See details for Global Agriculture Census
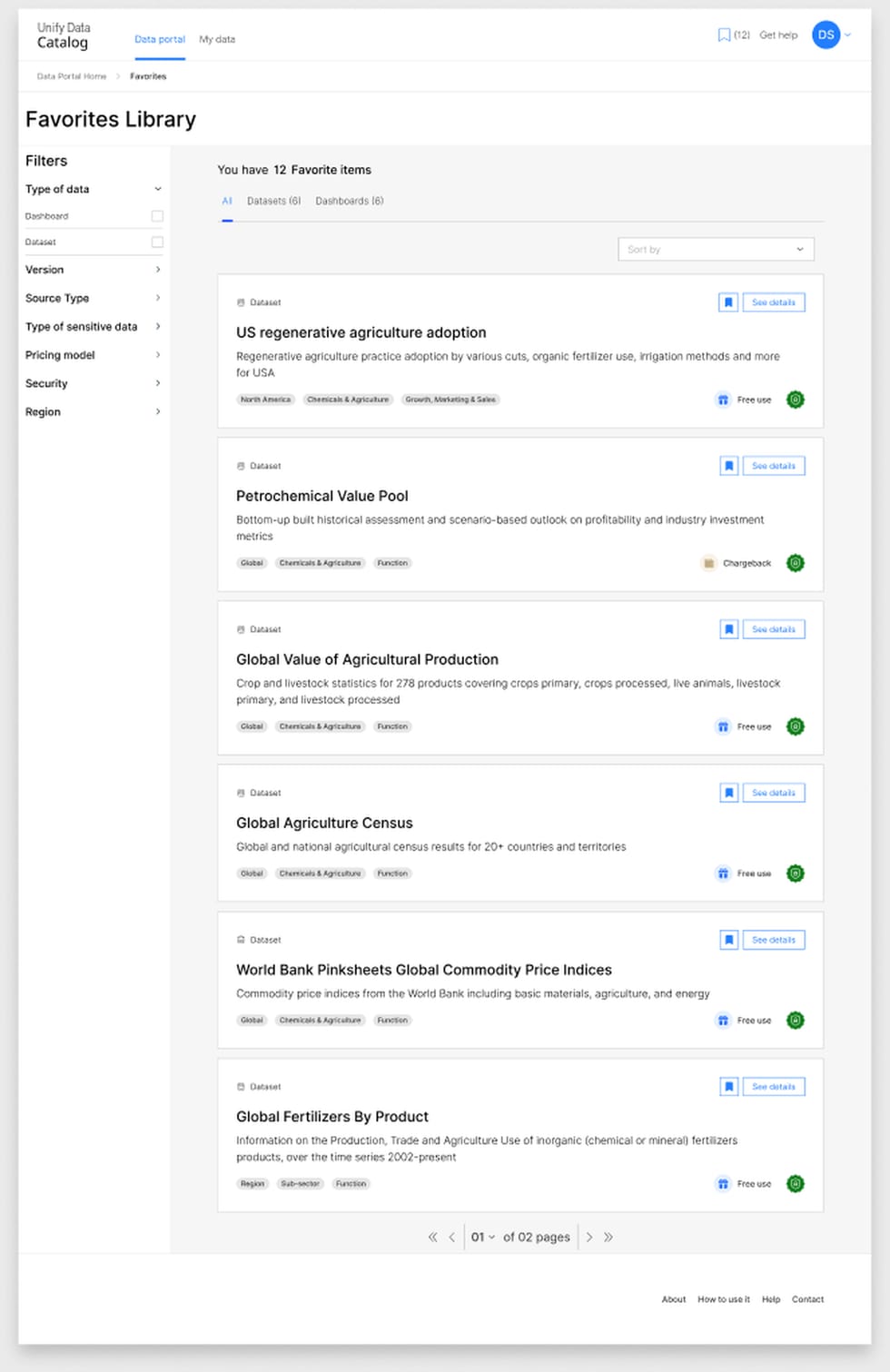This screenshot has height=1372, width=890. tap(774, 793)
